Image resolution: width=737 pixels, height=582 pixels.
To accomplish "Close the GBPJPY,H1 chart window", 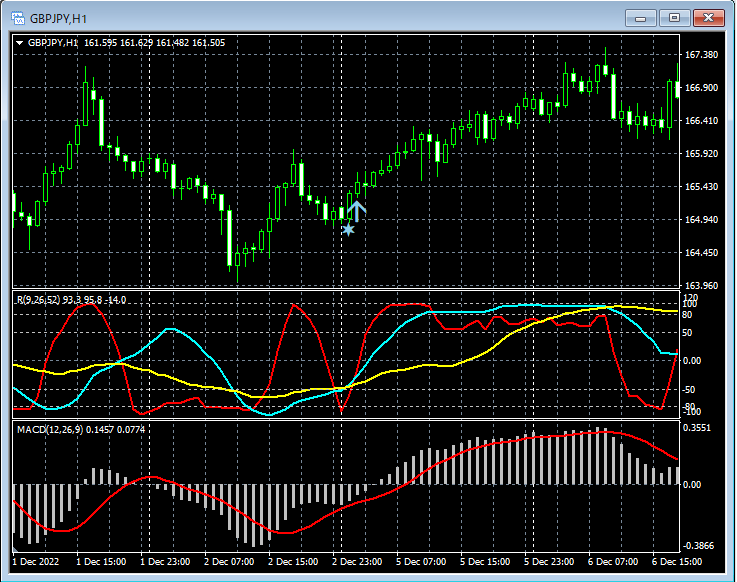I will tap(708, 18).
